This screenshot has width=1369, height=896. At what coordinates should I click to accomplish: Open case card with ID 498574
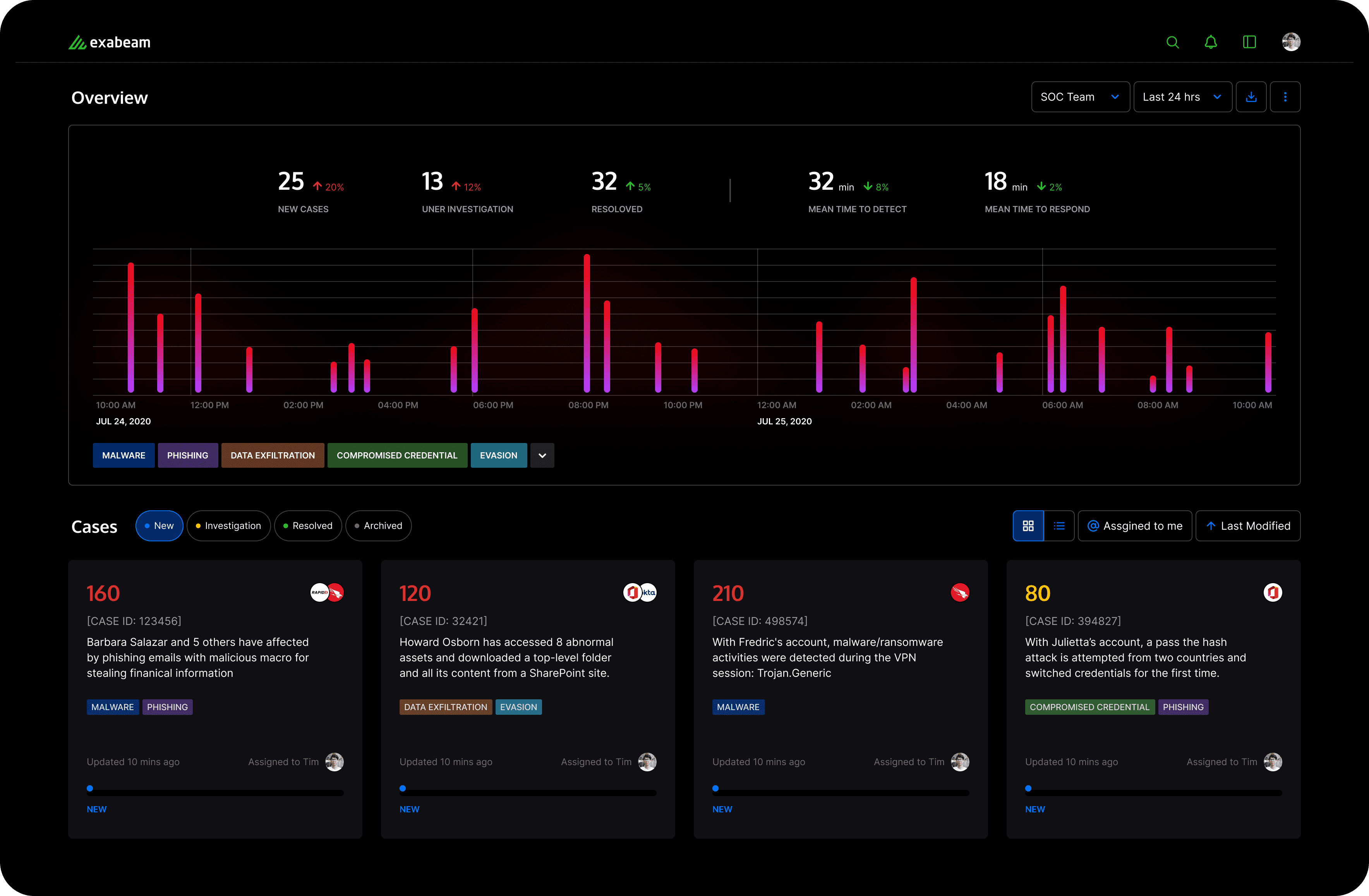pos(841,699)
